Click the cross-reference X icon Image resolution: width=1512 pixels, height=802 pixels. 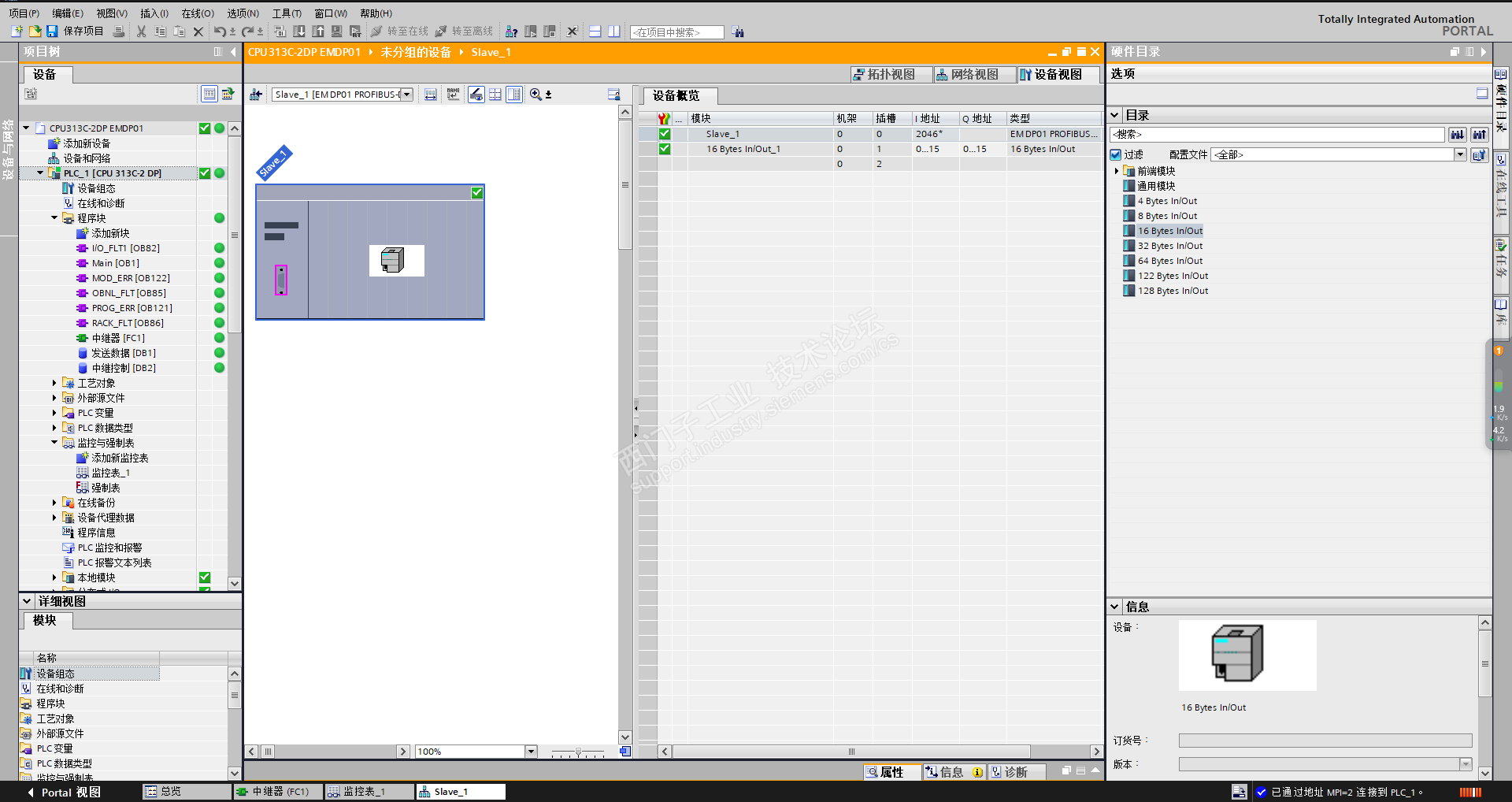(x=573, y=32)
